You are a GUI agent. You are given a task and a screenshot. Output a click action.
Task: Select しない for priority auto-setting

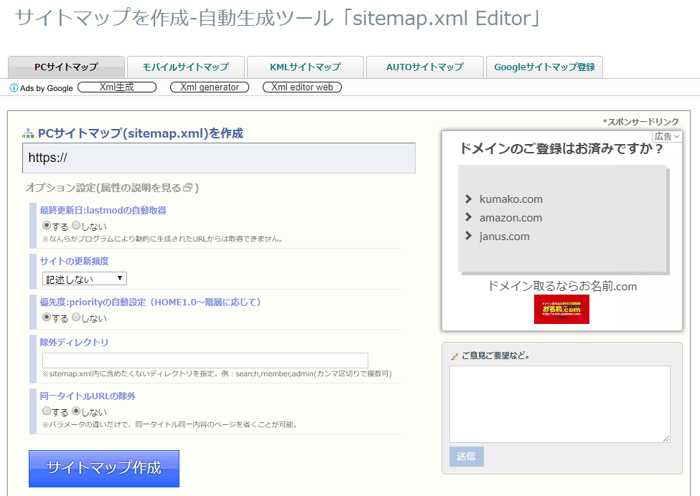click(x=76, y=317)
